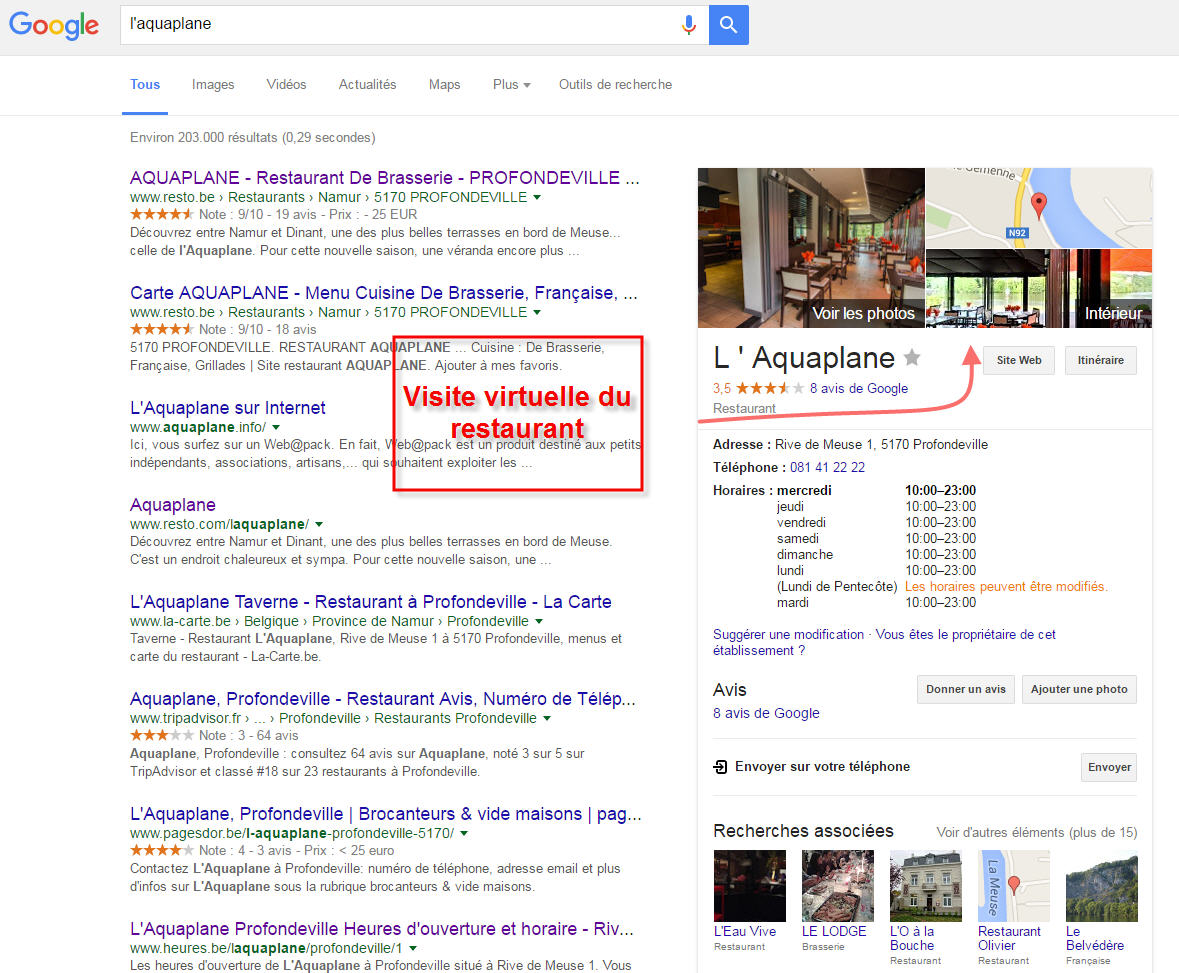Click the Site Web button

click(1019, 360)
